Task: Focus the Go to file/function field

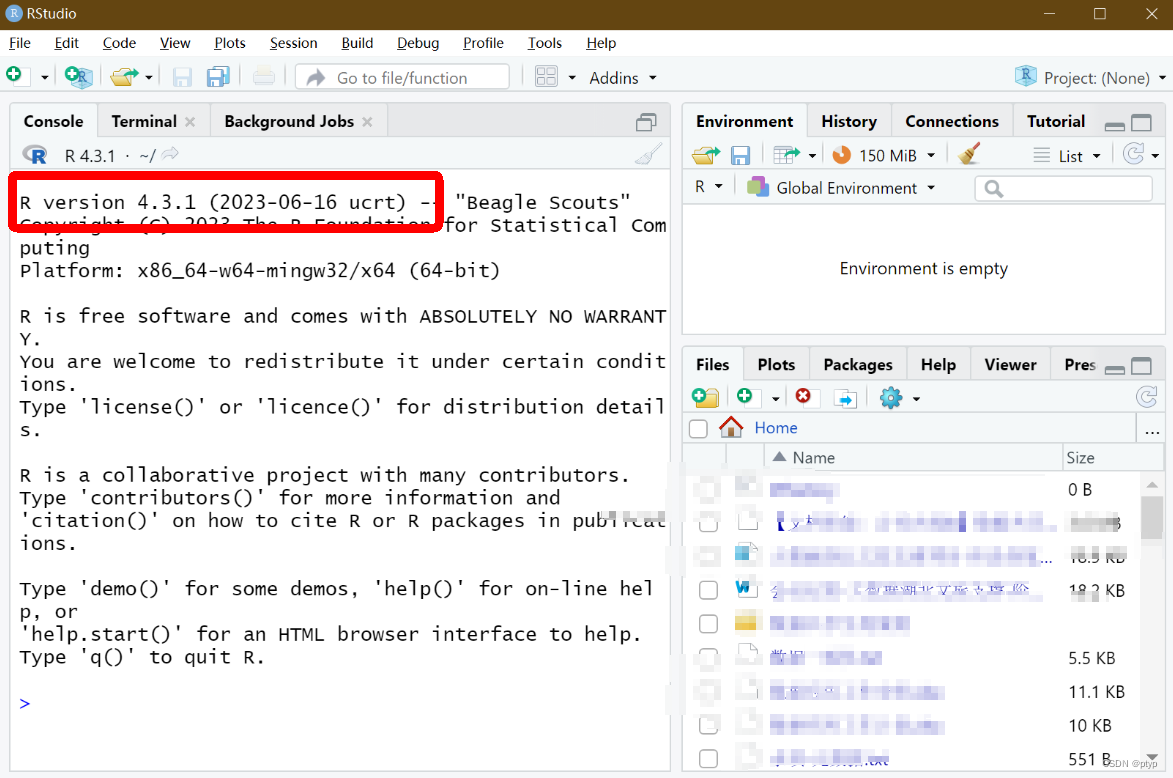Action: click(x=402, y=78)
